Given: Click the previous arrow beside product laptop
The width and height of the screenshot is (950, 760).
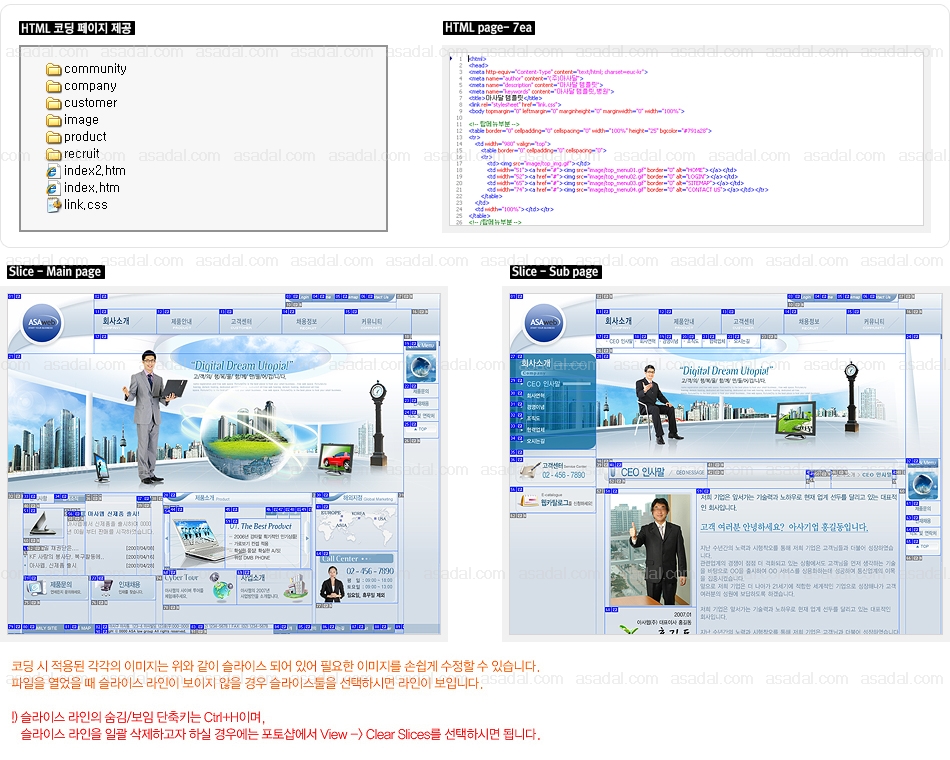Looking at the screenshot, I should point(167,538).
